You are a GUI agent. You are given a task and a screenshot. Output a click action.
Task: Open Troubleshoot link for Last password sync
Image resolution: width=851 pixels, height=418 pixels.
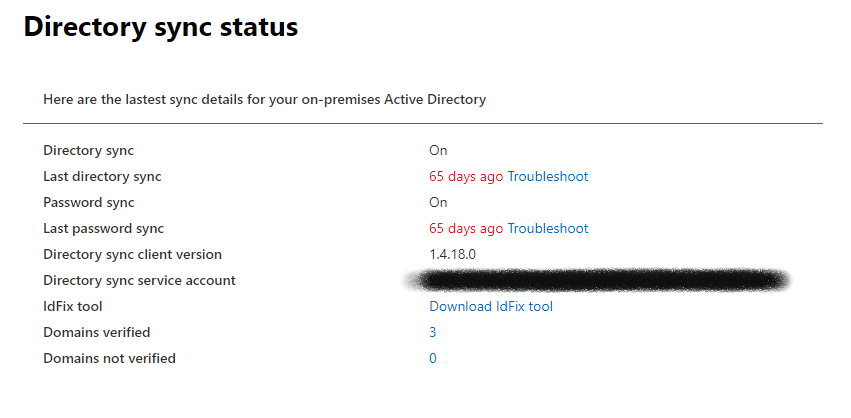(548, 229)
